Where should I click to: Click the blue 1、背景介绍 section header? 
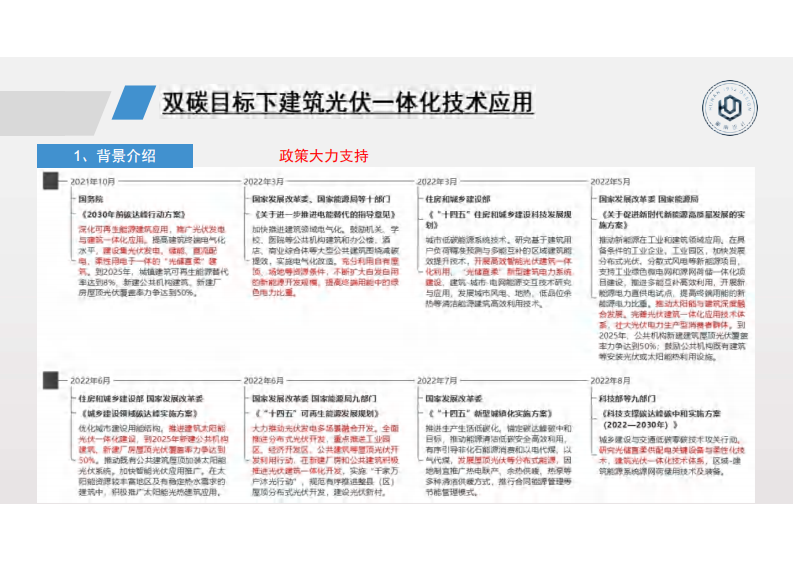point(115,156)
